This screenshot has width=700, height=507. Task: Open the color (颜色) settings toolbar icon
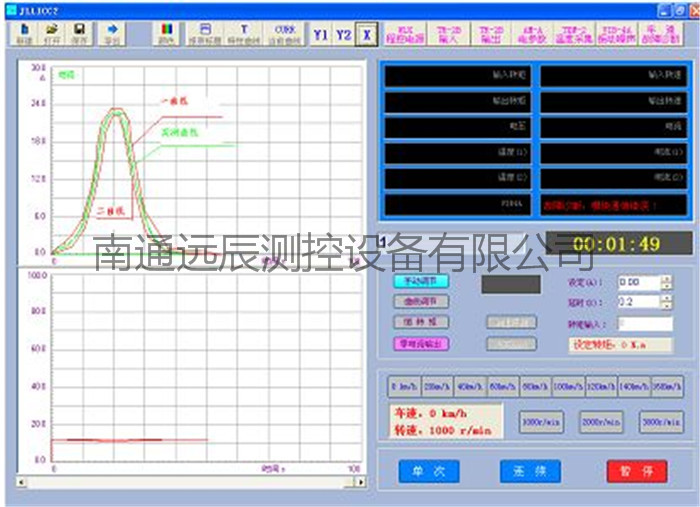(166, 33)
